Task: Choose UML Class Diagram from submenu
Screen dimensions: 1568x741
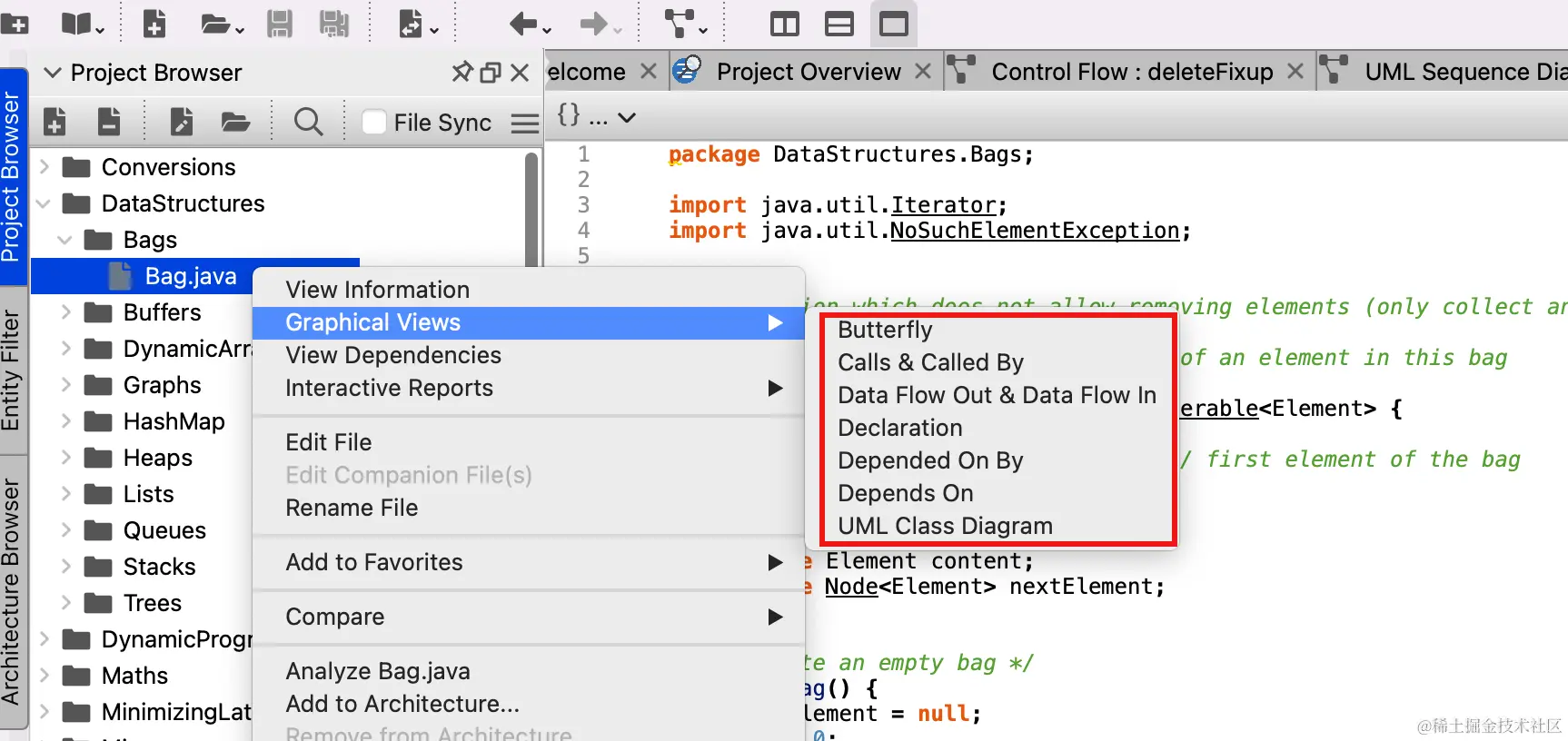Action: (x=945, y=526)
